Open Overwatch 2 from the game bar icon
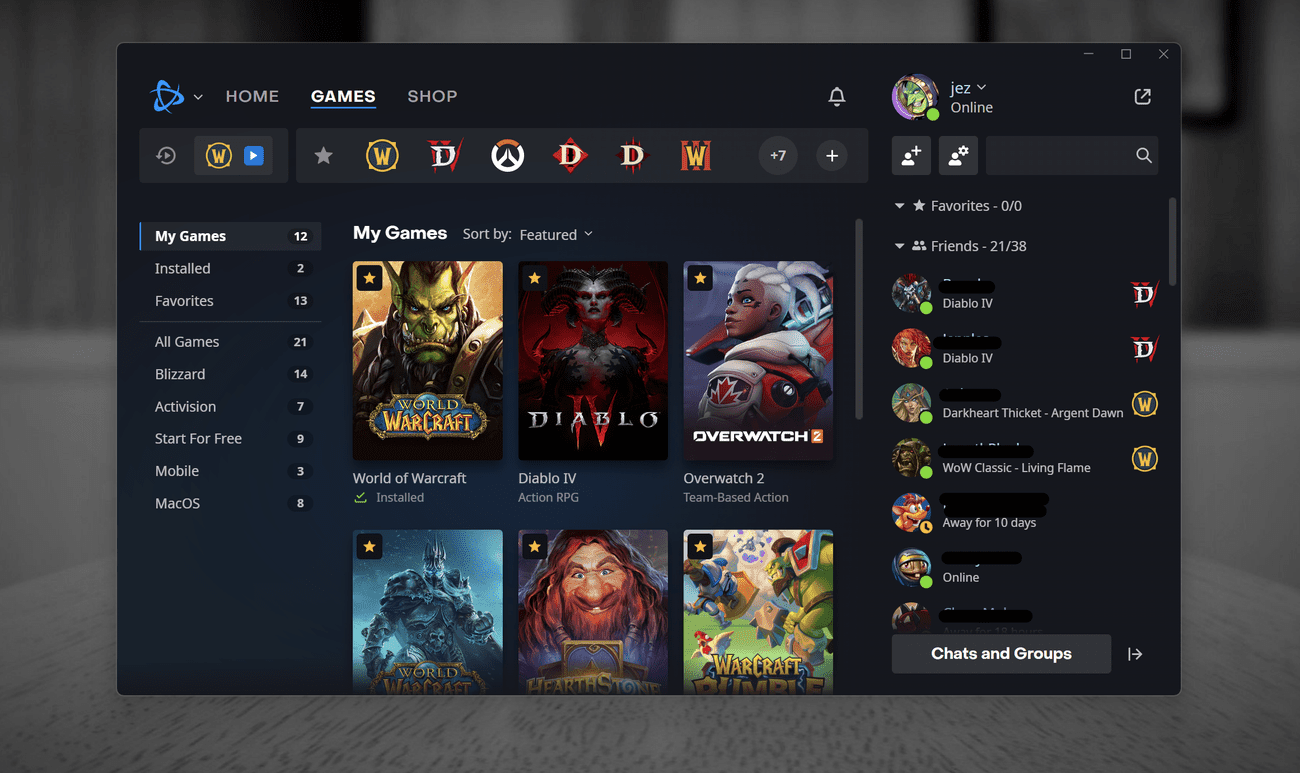The width and height of the screenshot is (1300, 773). coord(508,155)
